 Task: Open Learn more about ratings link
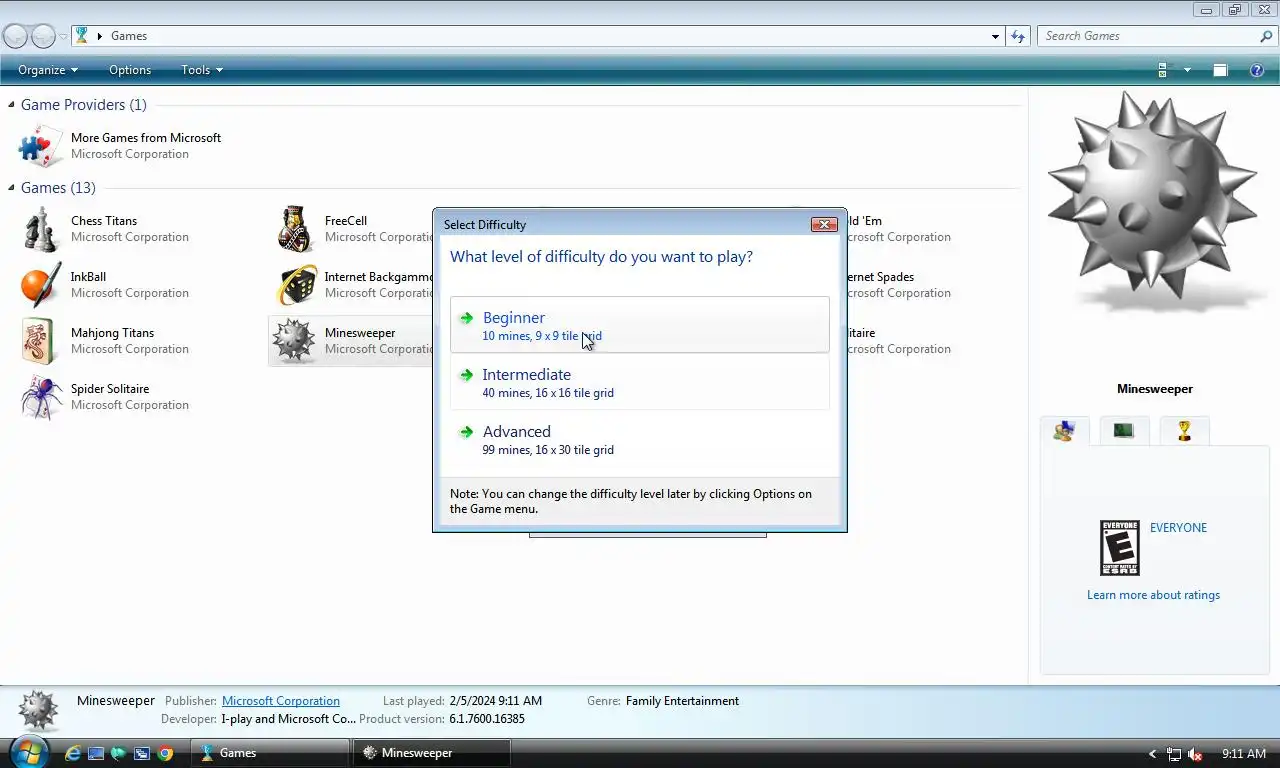[x=1153, y=595]
